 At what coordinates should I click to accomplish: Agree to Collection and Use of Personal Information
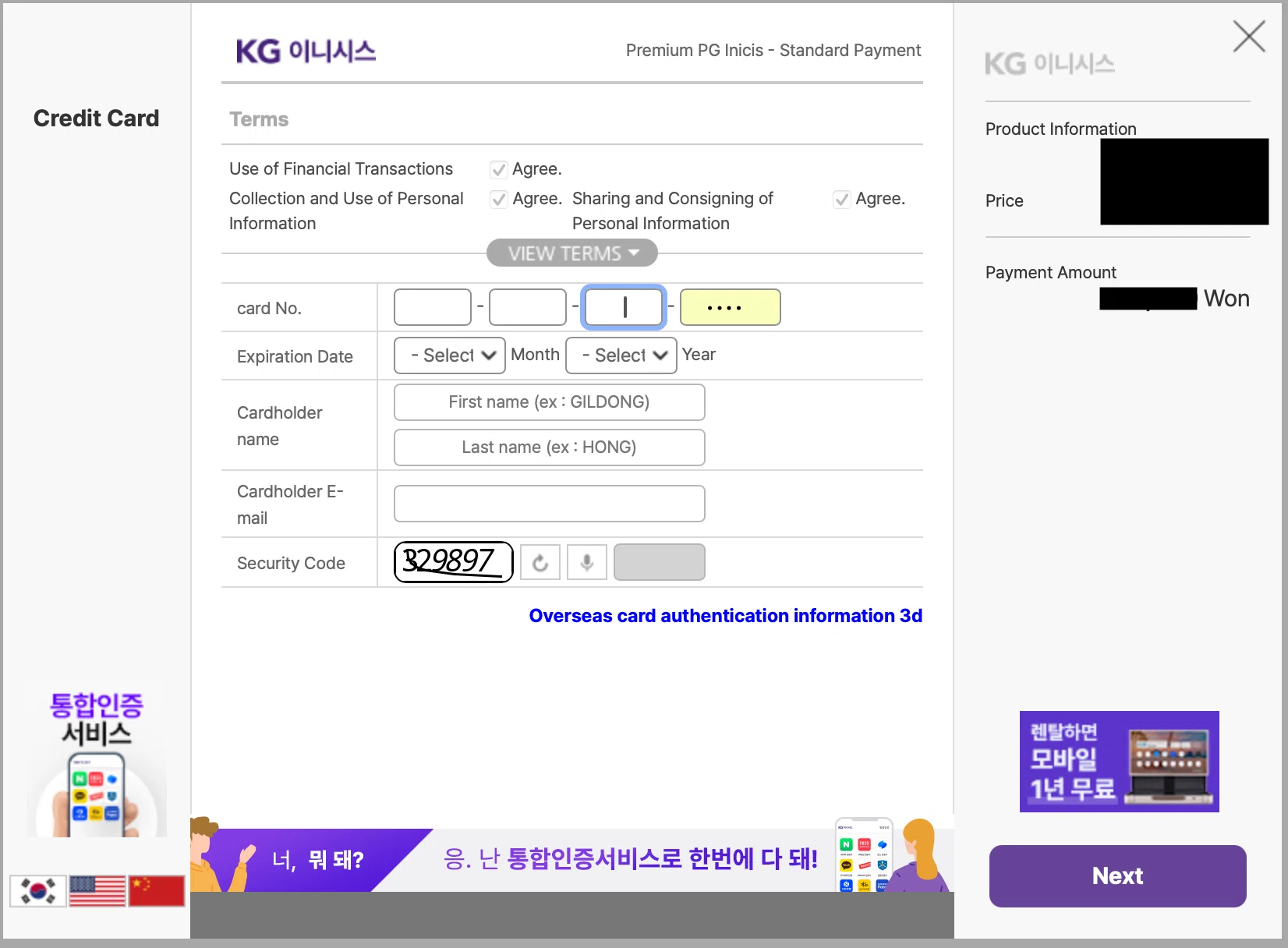[499, 199]
